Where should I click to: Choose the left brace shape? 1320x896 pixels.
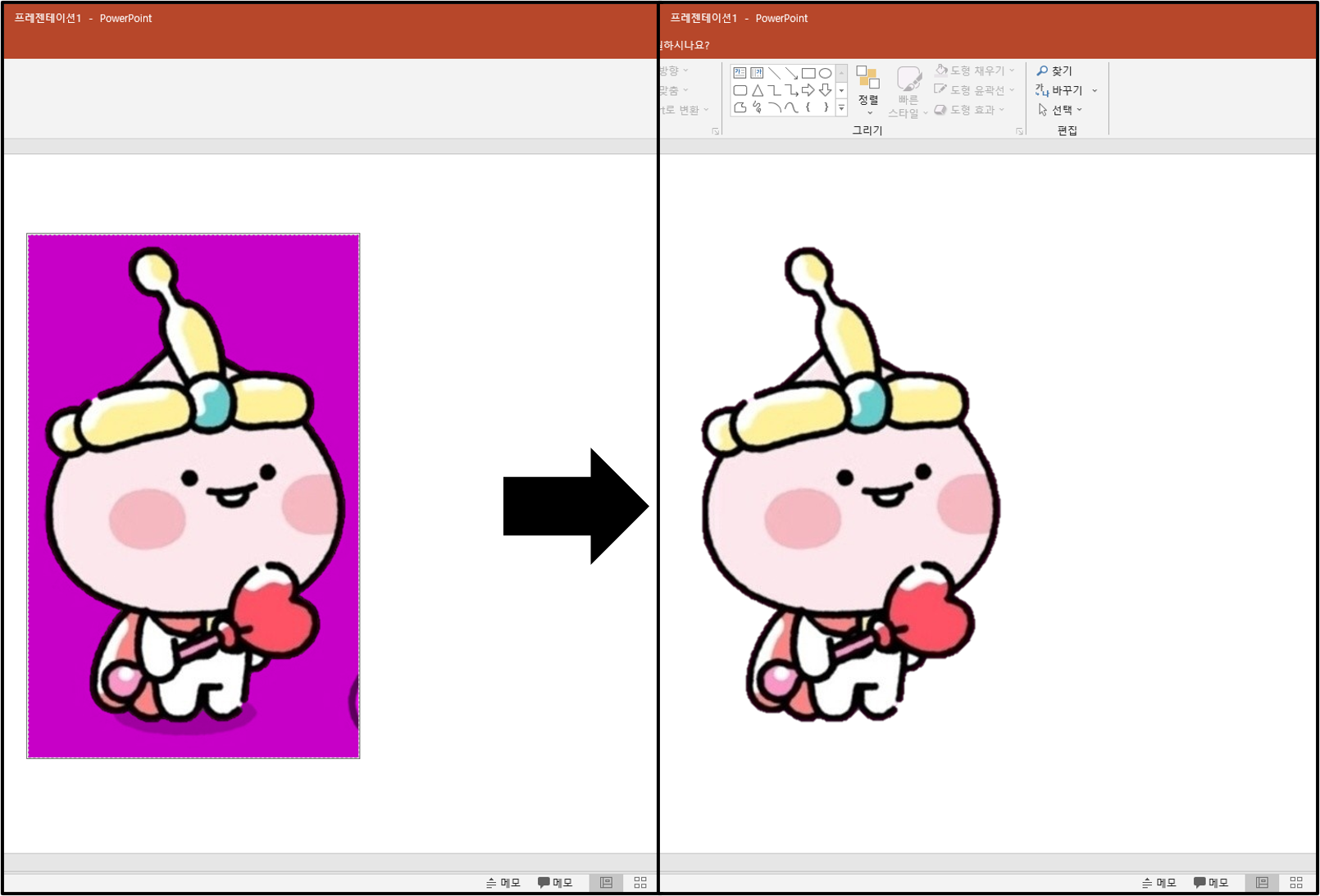(x=808, y=107)
